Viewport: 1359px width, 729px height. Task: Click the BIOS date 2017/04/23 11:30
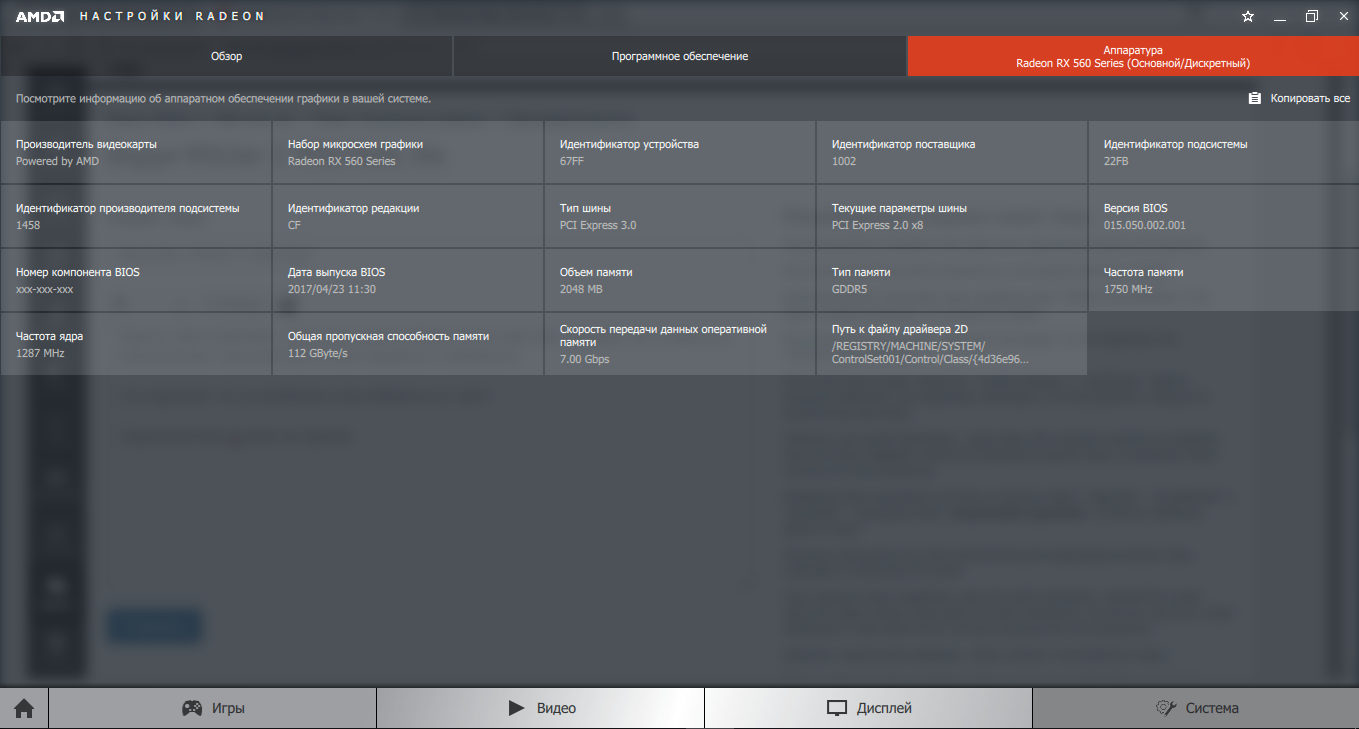(x=332, y=289)
